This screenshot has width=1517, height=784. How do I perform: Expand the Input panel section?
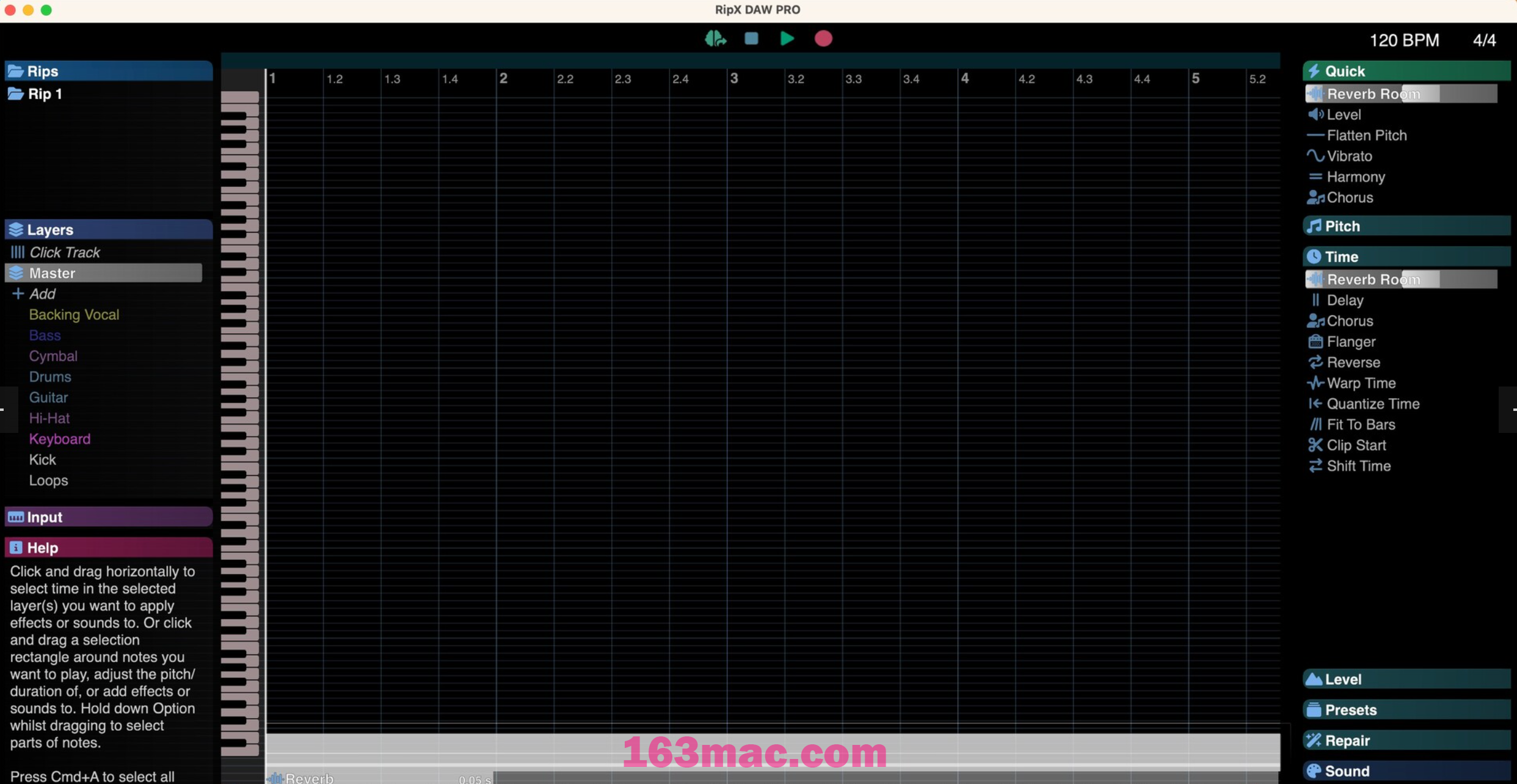(109, 518)
